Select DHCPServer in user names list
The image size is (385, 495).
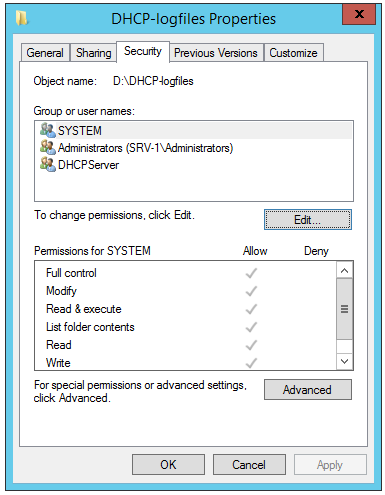point(194,165)
